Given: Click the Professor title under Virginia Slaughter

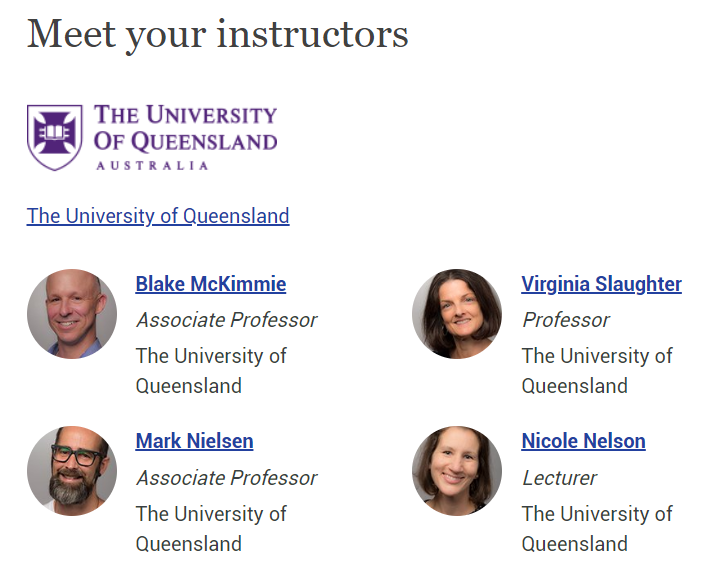Looking at the screenshot, I should point(566,320).
